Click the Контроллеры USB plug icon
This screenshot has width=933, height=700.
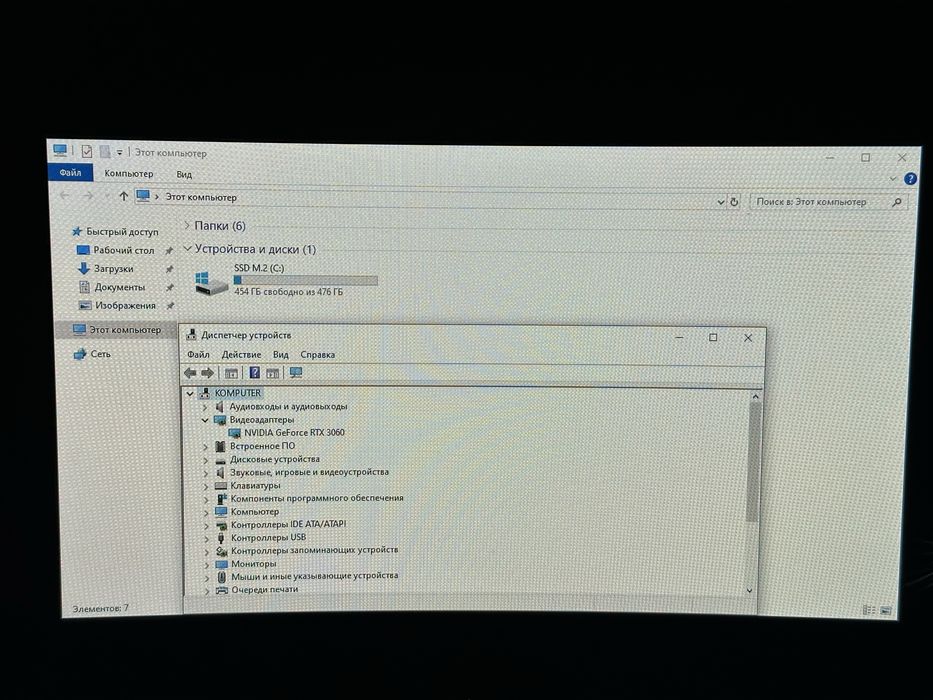tap(221, 538)
